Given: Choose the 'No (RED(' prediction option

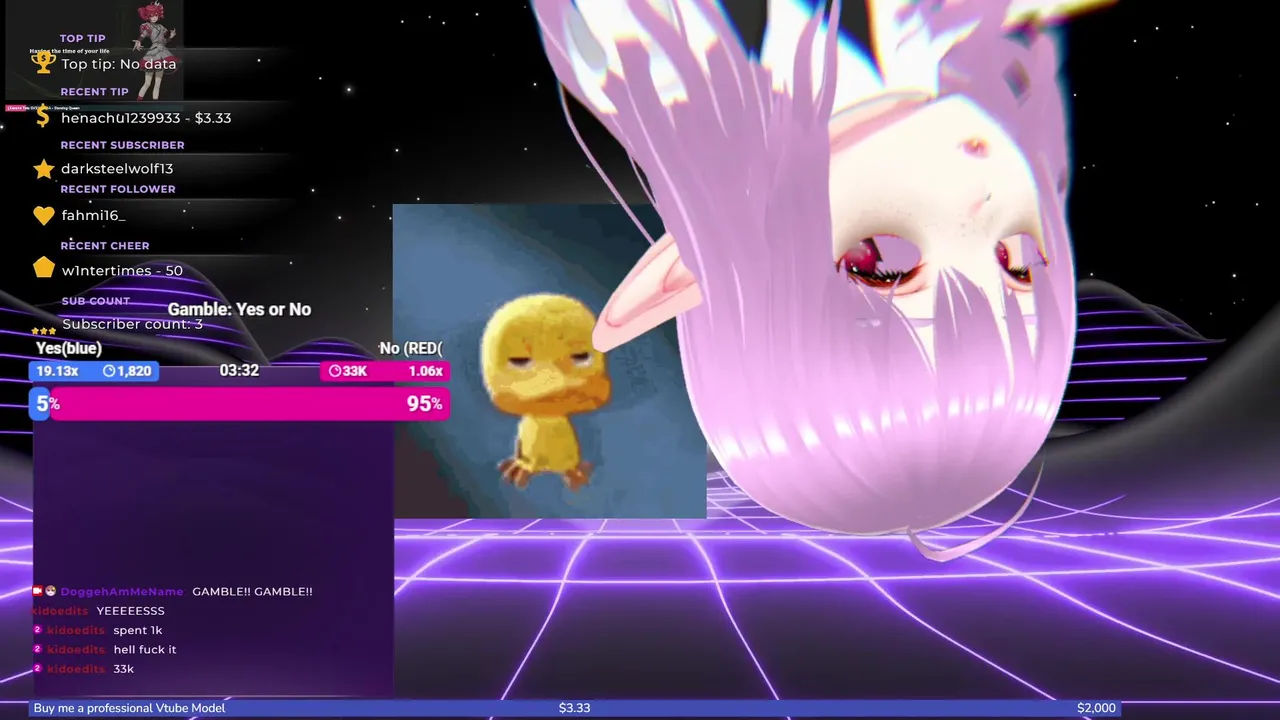Looking at the screenshot, I should click(411, 348).
